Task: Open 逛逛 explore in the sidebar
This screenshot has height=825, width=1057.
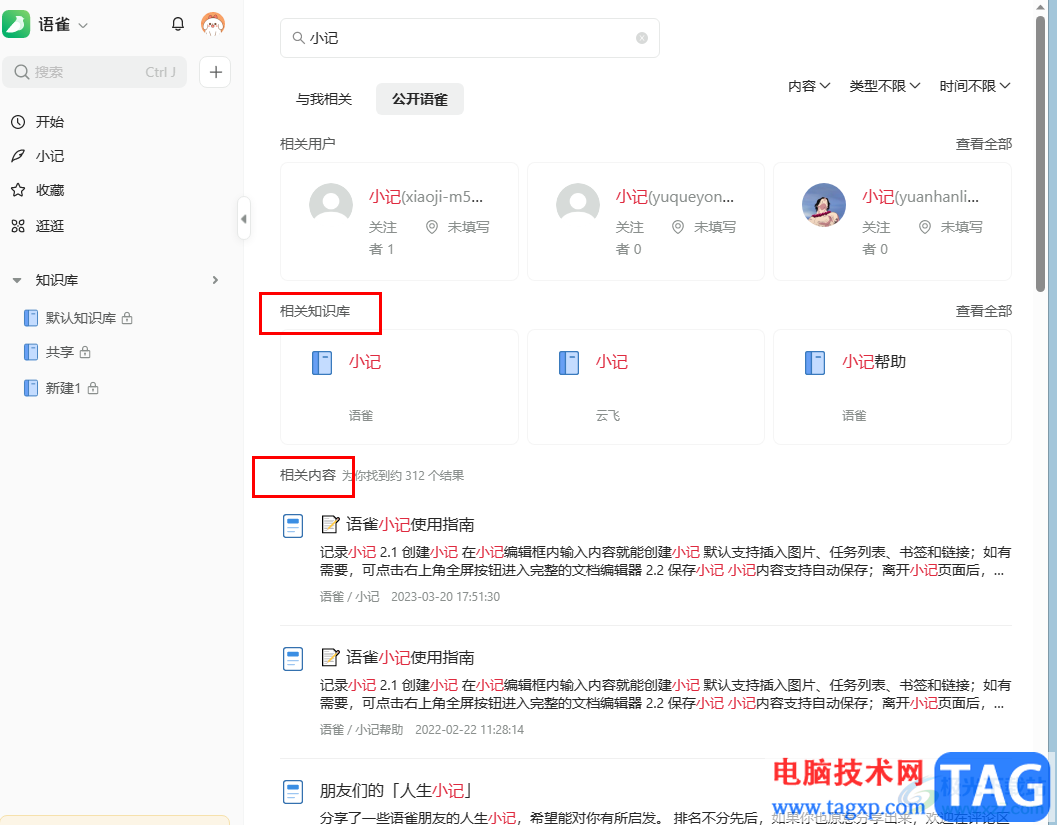Action: pyautogui.click(x=50, y=226)
